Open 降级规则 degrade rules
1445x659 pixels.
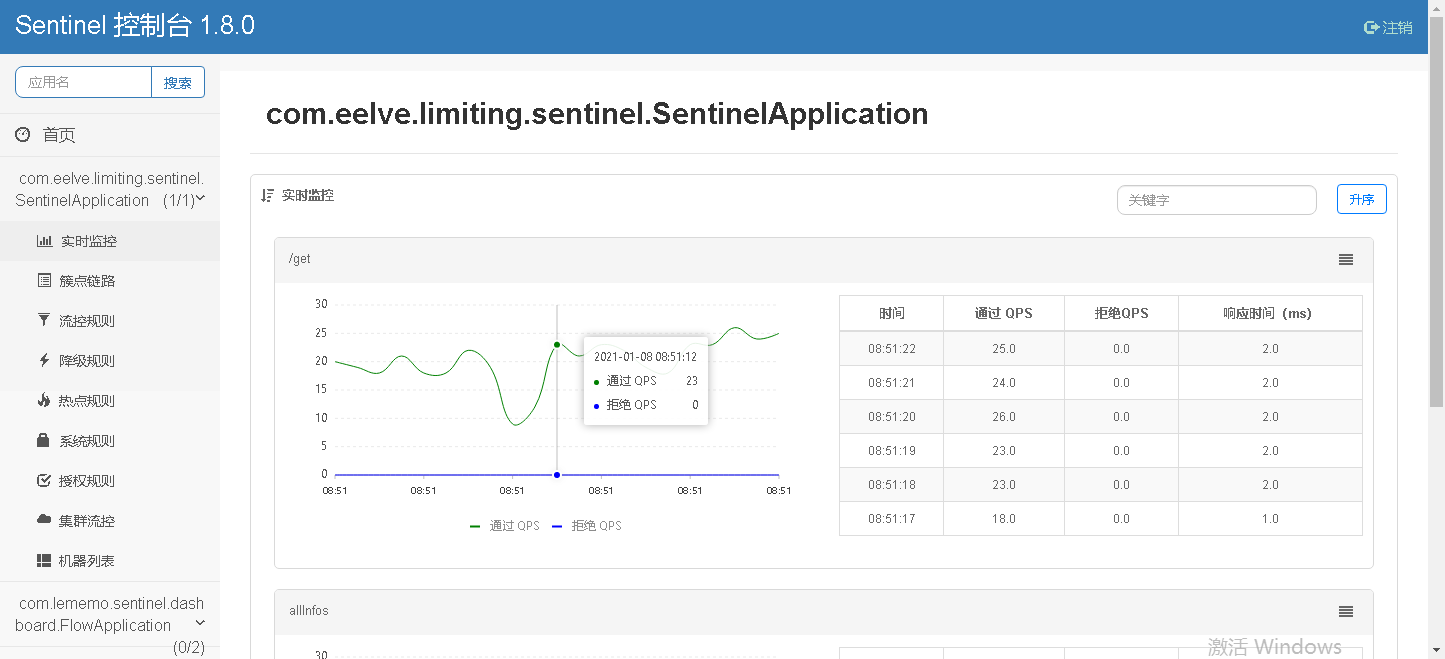tap(109, 361)
